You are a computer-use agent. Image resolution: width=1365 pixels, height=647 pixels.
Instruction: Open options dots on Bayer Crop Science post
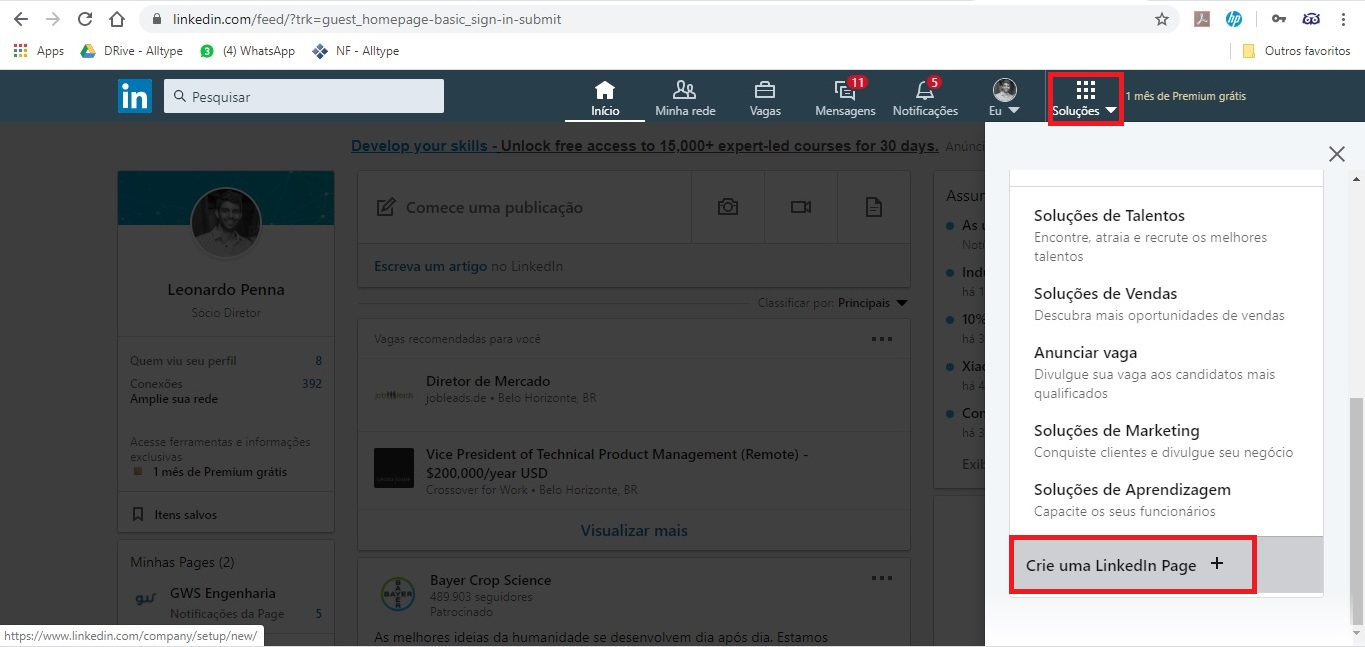click(x=881, y=578)
